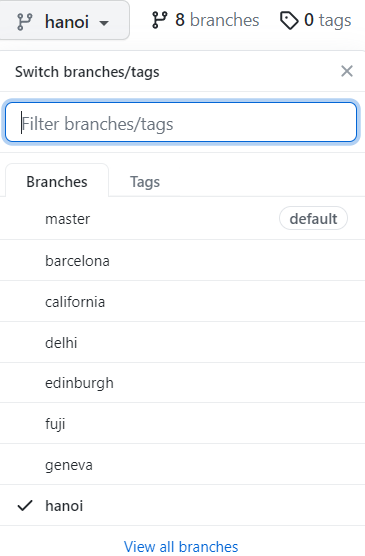Select the master branch
The height and width of the screenshot is (556, 365).
point(182,218)
